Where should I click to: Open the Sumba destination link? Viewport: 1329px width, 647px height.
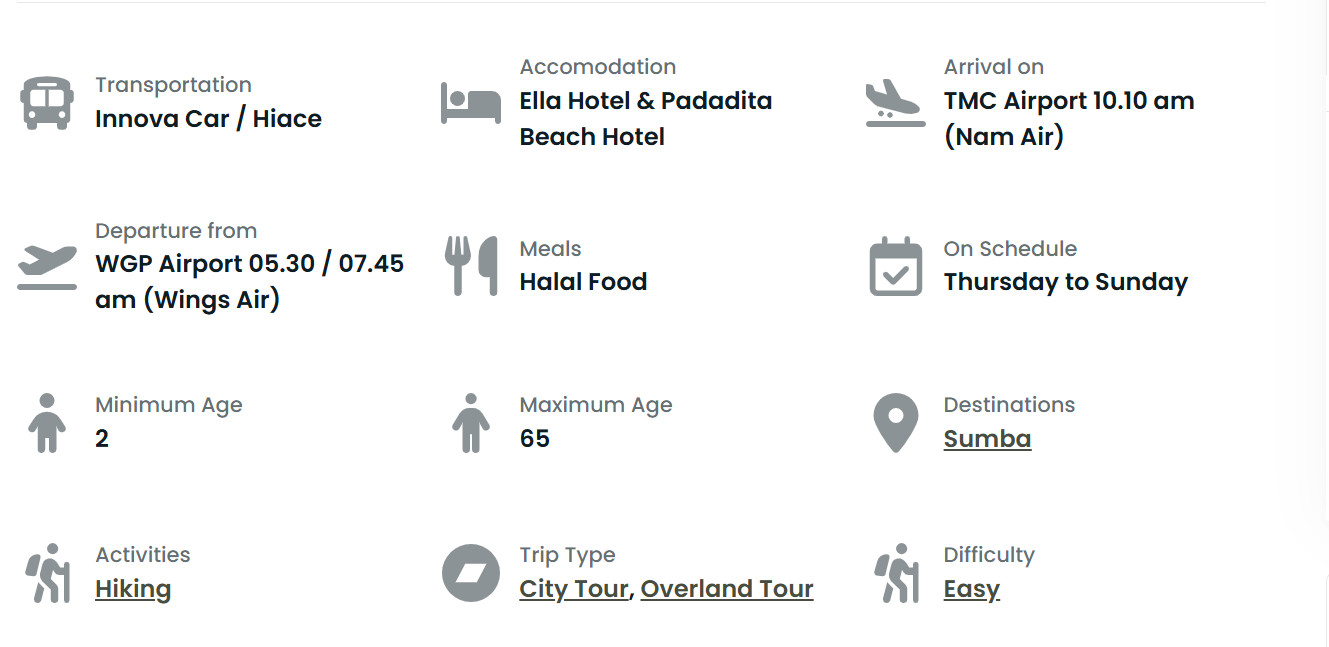coord(987,439)
